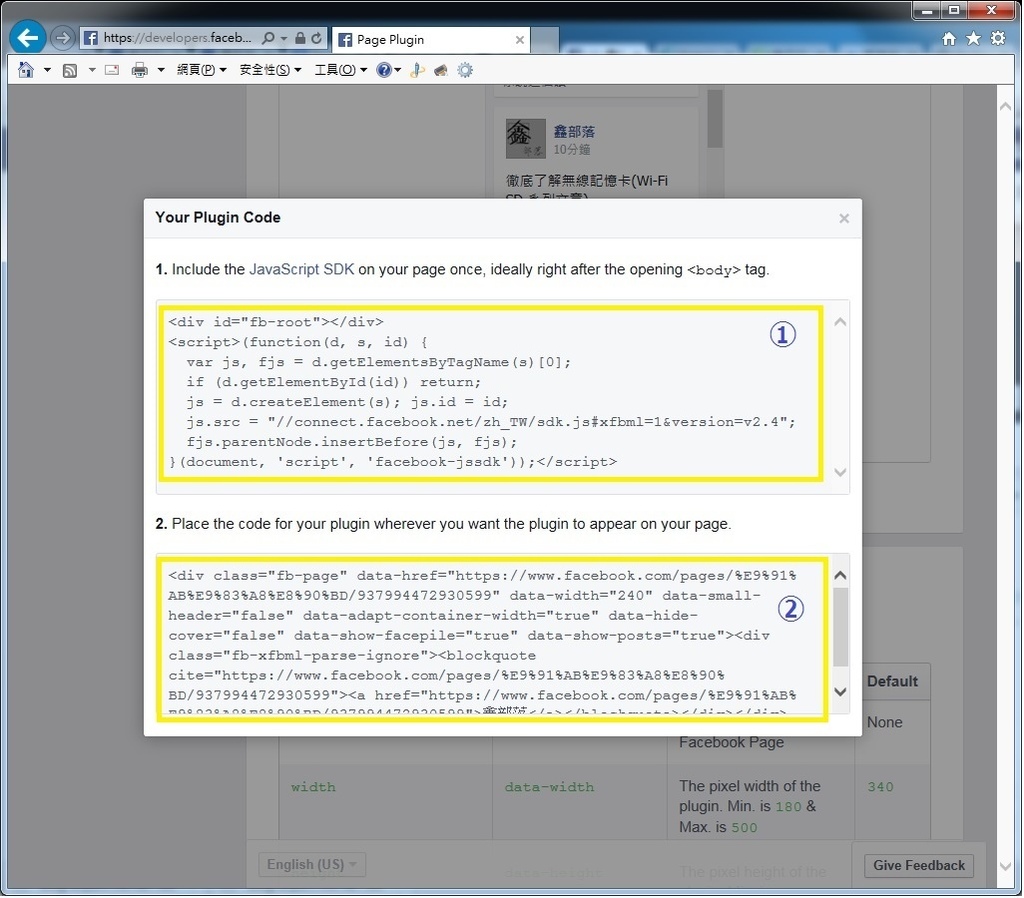The height and width of the screenshot is (898, 1024).
Task: Click the up arrow of the second code box
Action: coord(840,575)
